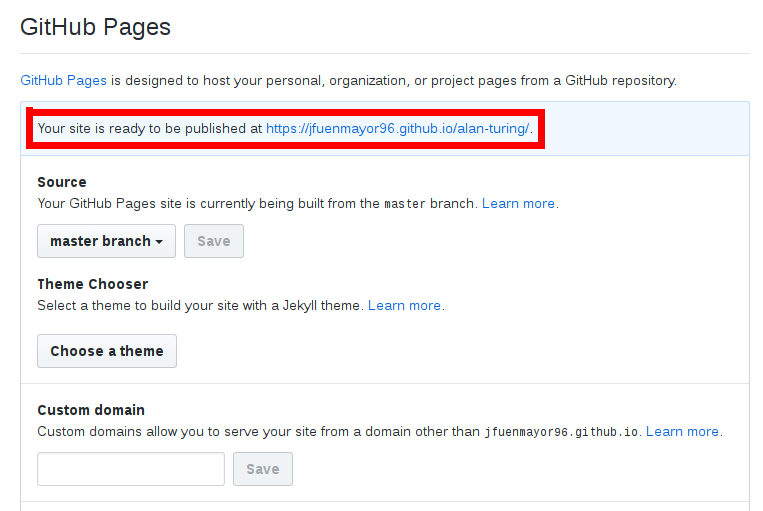Viewport: 763px width, 511px height.
Task: Click Save button next to master branch
Action: point(214,241)
